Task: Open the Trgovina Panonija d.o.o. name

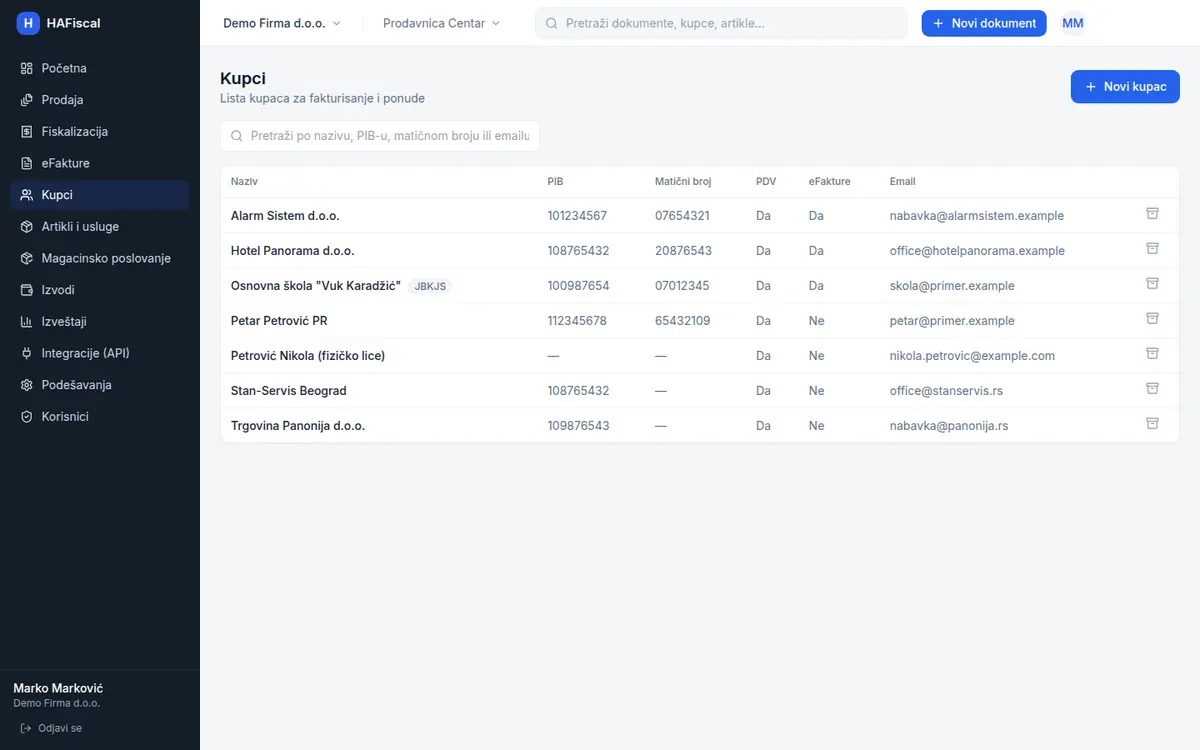Action: (298, 426)
